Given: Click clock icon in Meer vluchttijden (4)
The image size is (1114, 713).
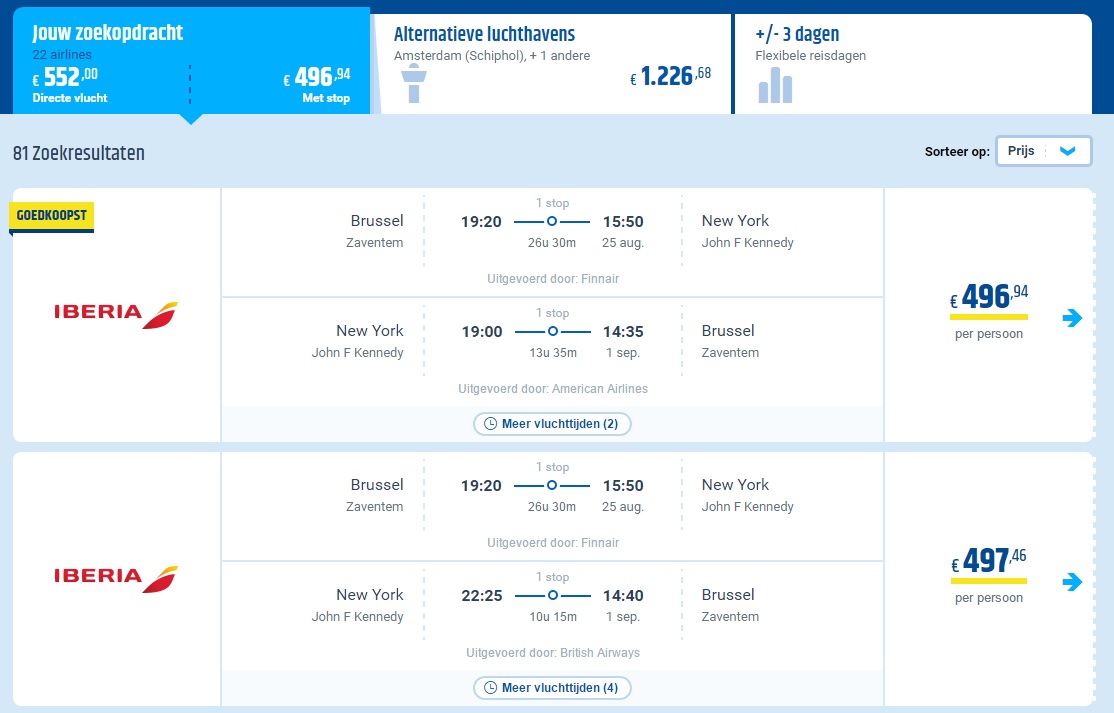Looking at the screenshot, I should click(x=490, y=688).
